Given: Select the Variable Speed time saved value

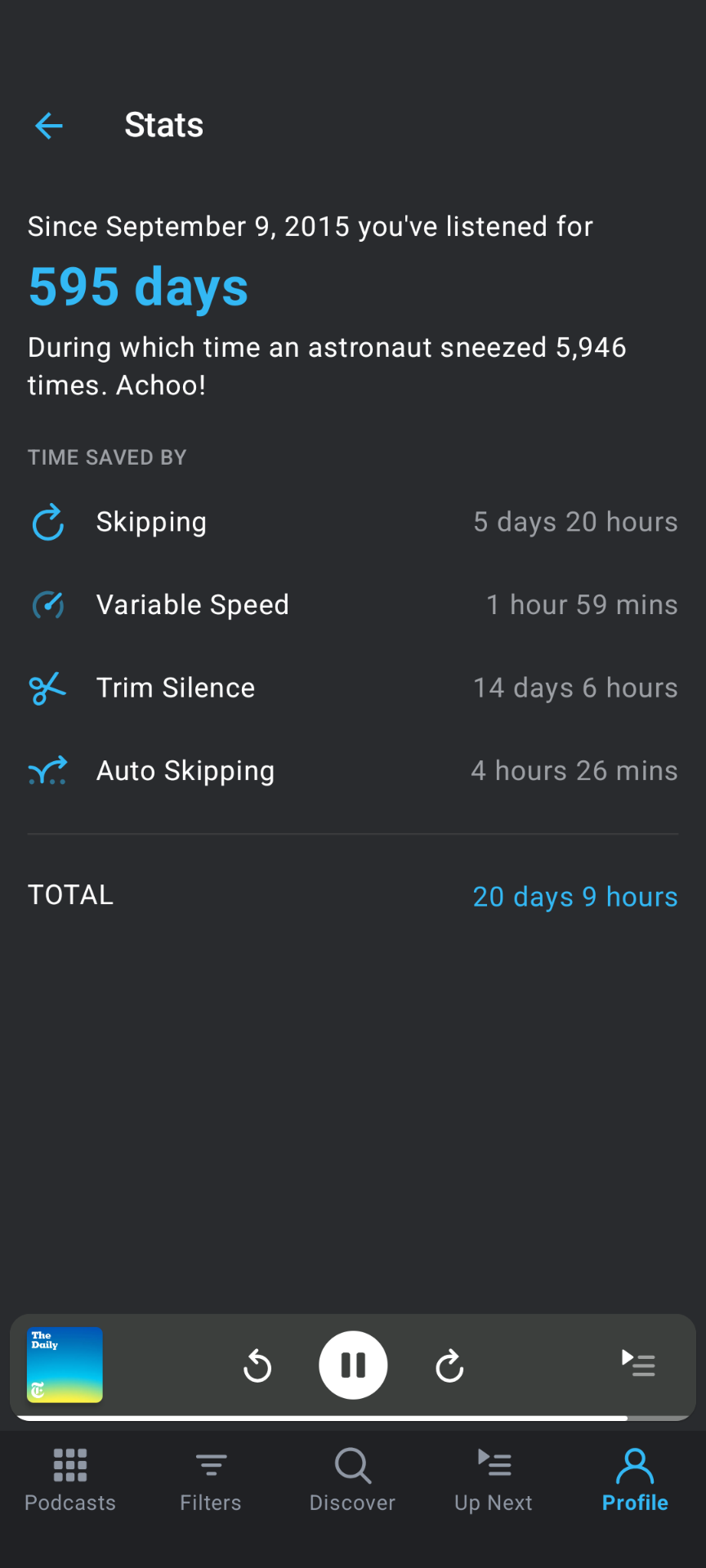Looking at the screenshot, I should pos(582,605).
